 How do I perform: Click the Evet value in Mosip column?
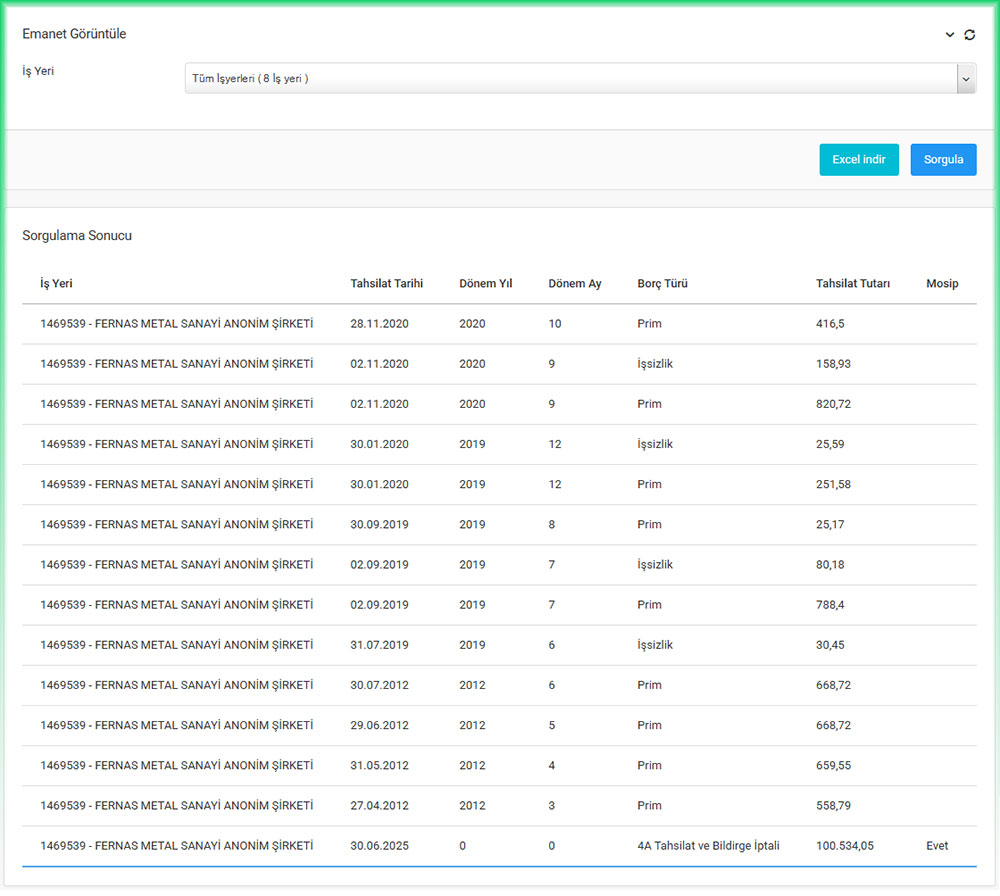939,846
